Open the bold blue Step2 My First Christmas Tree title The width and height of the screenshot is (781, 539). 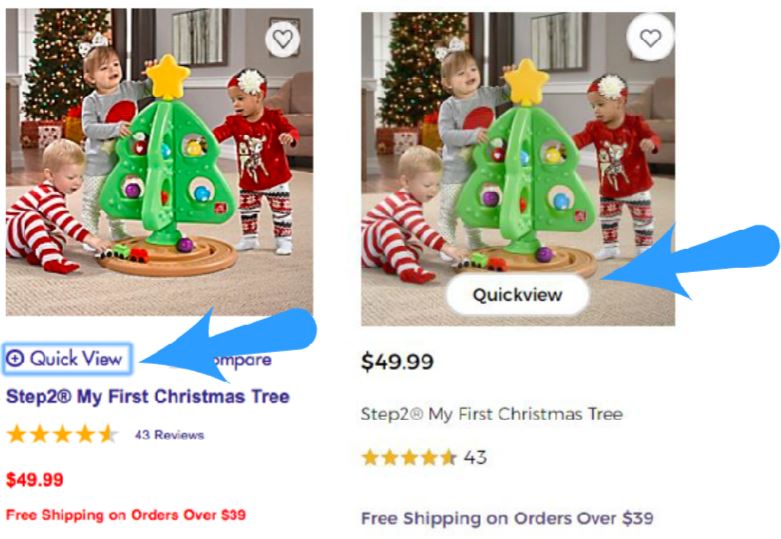coord(148,397)
